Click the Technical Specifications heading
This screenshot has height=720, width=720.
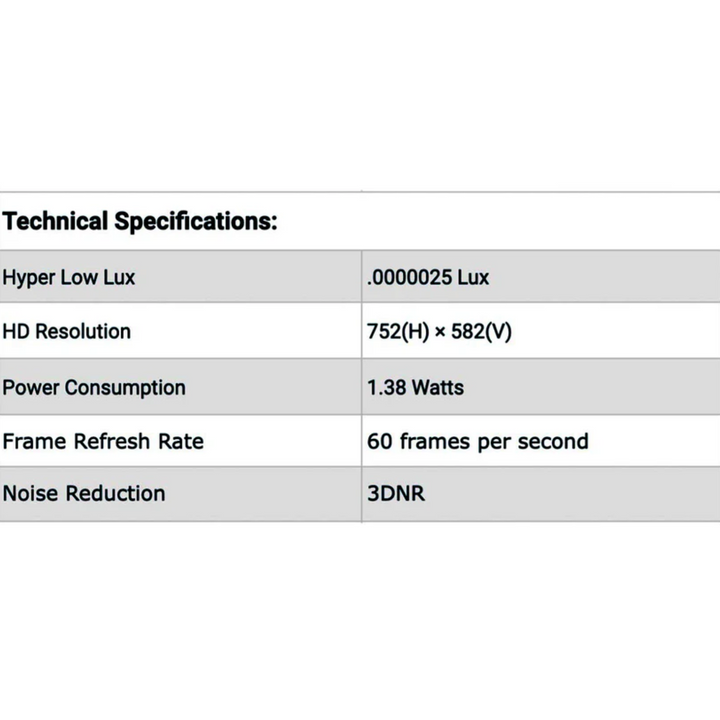139,222
